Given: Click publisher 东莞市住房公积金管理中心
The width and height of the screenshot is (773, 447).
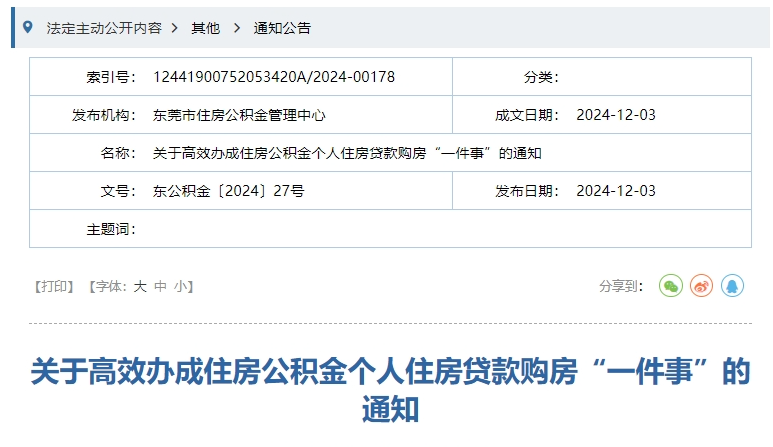Looking at the screenshot, I should (x=239, y=115).
